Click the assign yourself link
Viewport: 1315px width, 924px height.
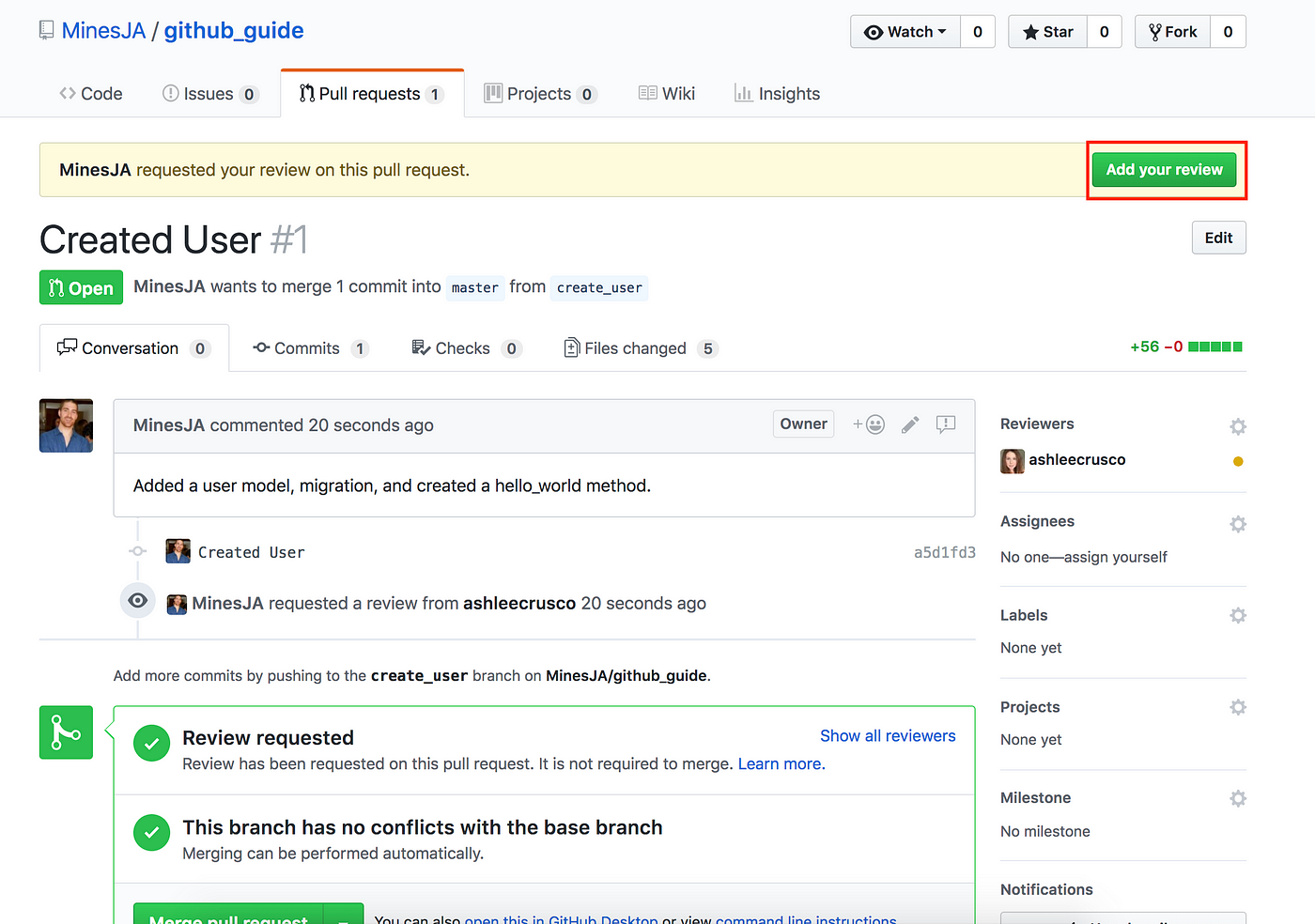pos(1116,558)
